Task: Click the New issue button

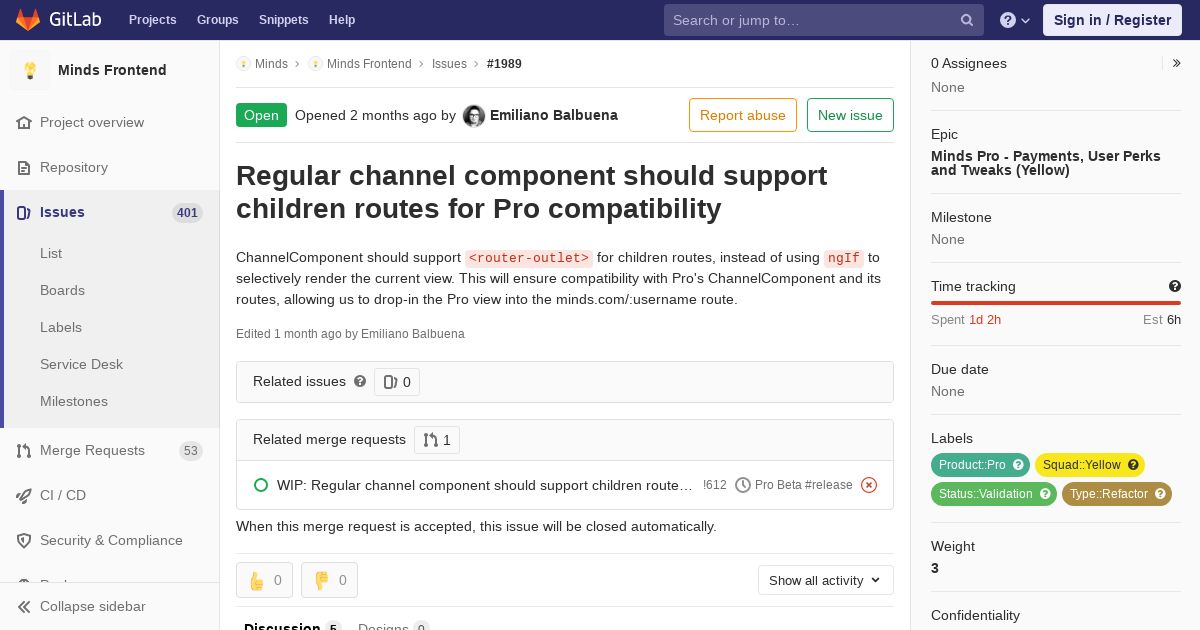Action: [x=850, y=115]
